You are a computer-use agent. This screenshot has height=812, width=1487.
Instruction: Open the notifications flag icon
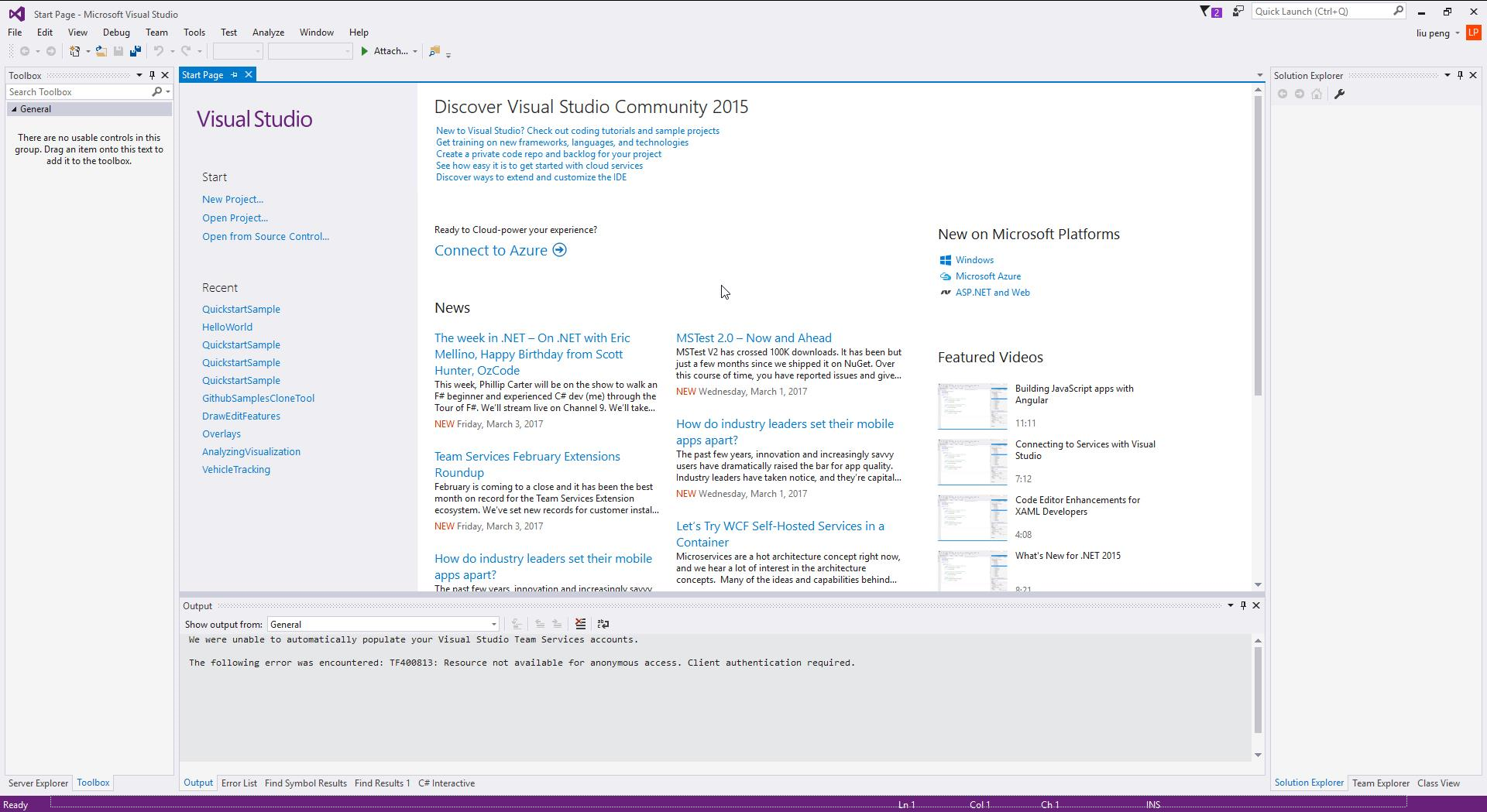pyautogui.click(x=1211, y=12)
